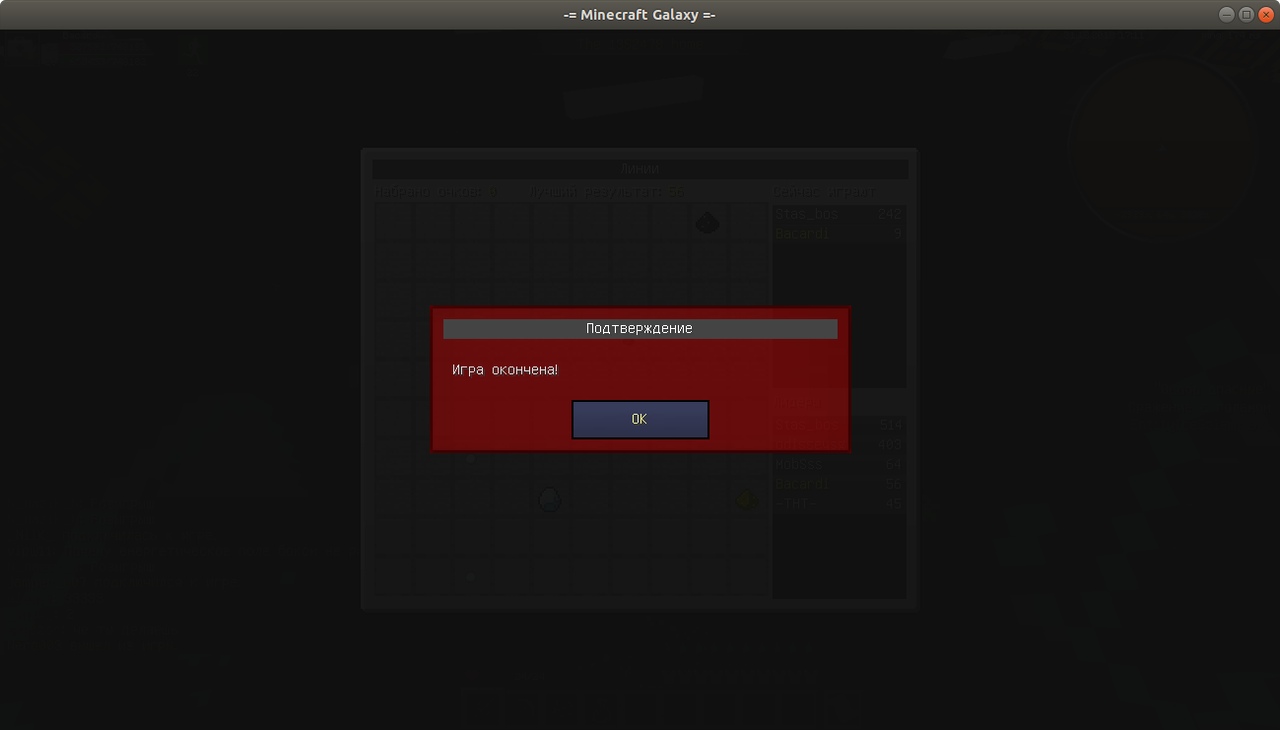Click the Лучший результат score label
Screen dimensions: 1280x730
click(x=607, y=192)
